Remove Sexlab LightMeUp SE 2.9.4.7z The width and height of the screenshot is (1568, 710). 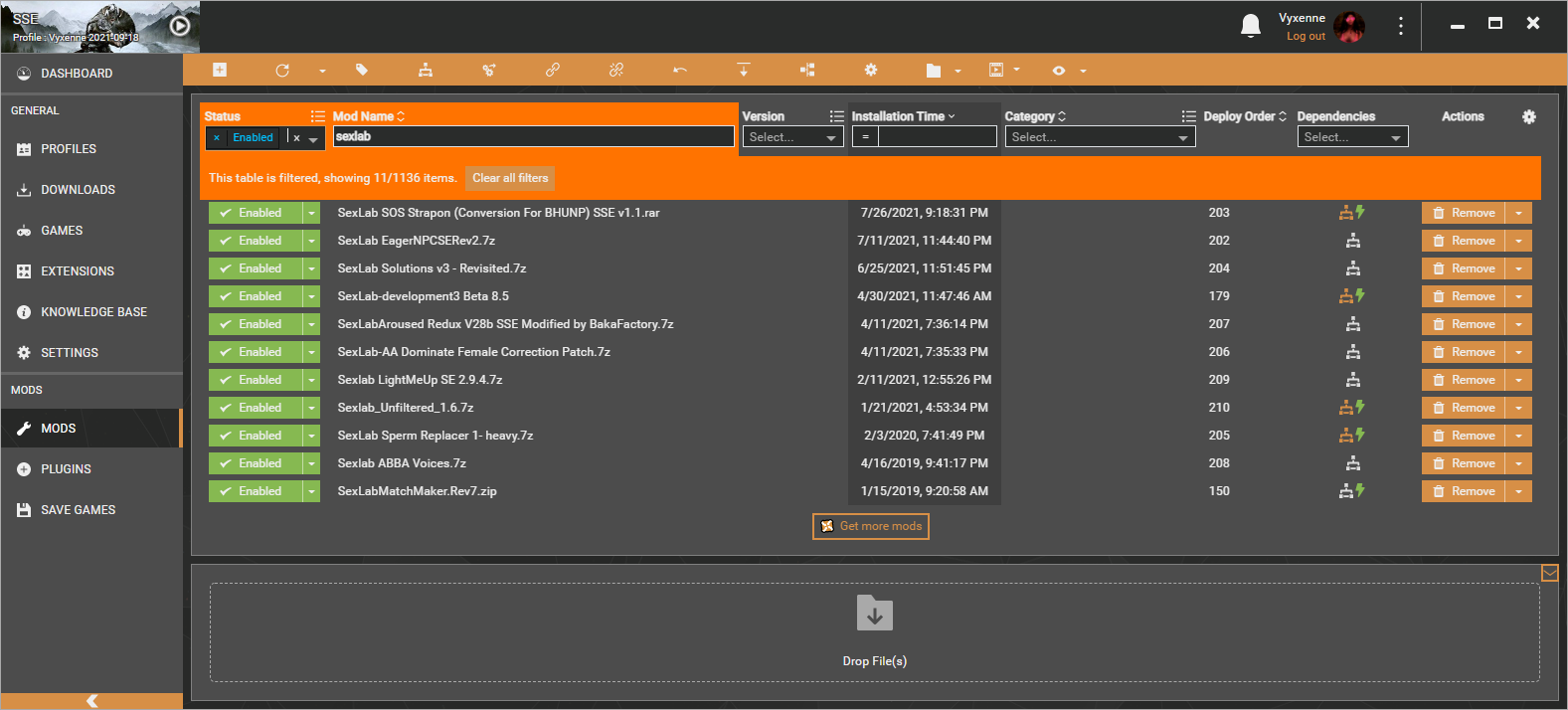[1464, 380]
